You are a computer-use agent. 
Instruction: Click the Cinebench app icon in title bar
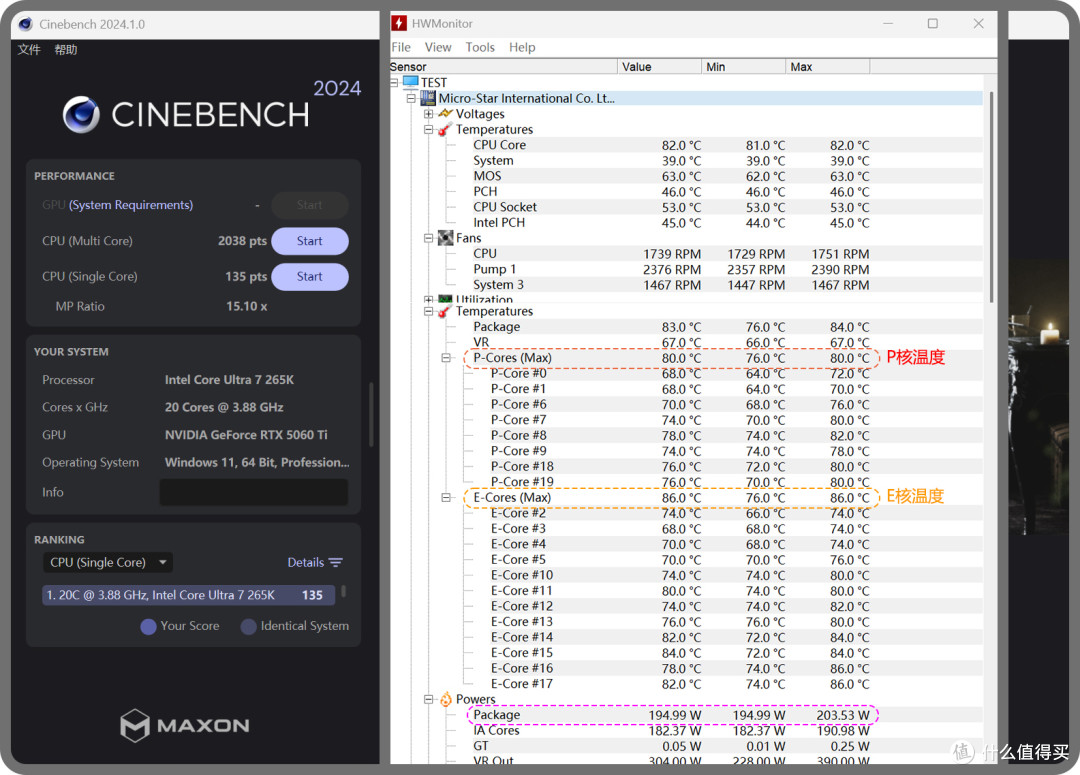(x=25, y=24)
